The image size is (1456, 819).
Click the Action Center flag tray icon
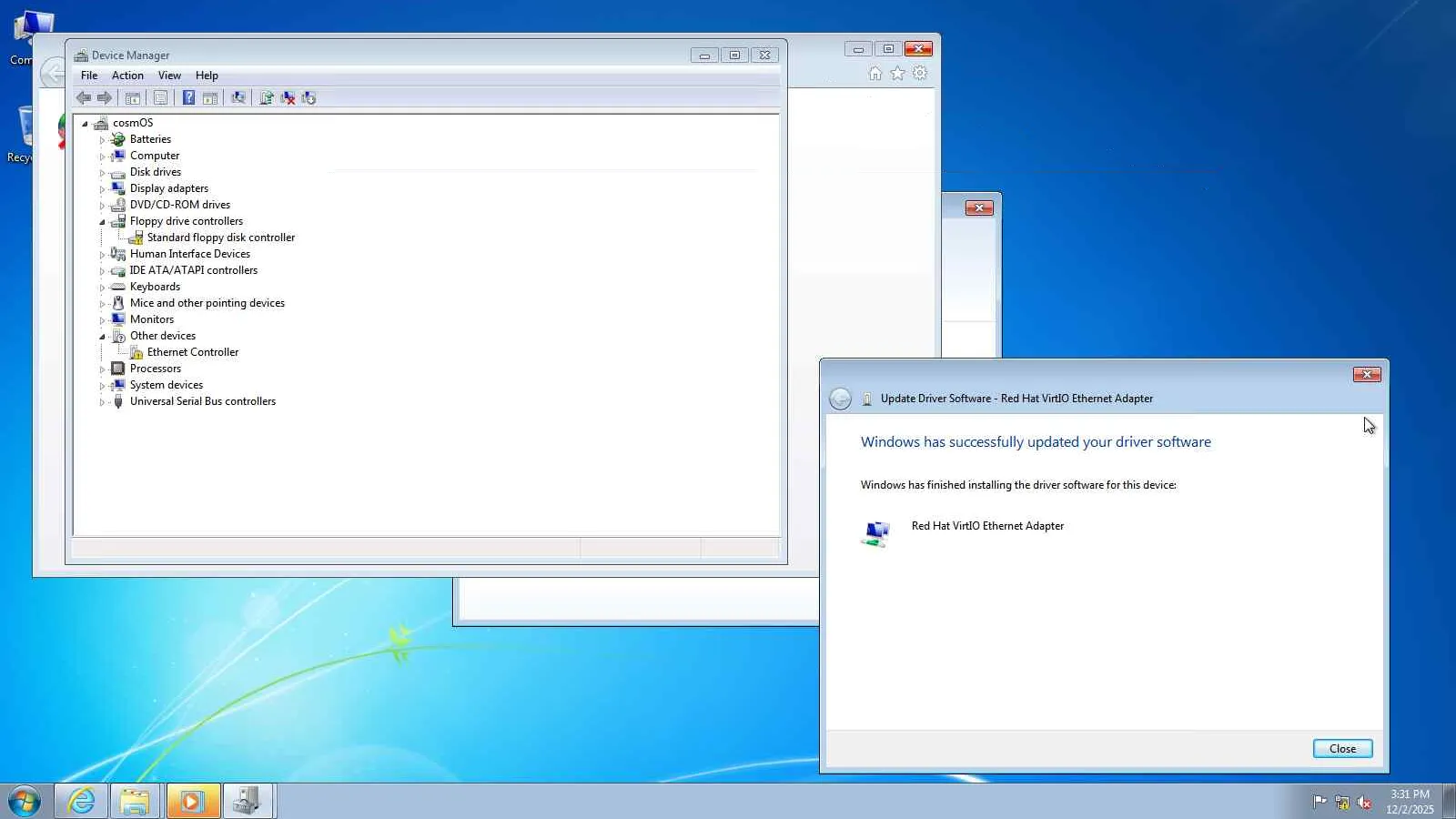pos(1319,802)
